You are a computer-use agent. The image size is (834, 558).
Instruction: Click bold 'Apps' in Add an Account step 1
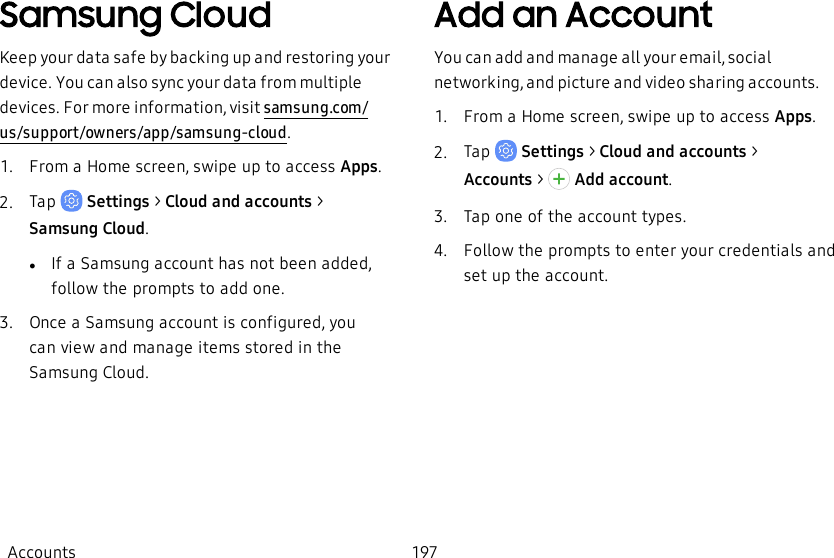795,117
